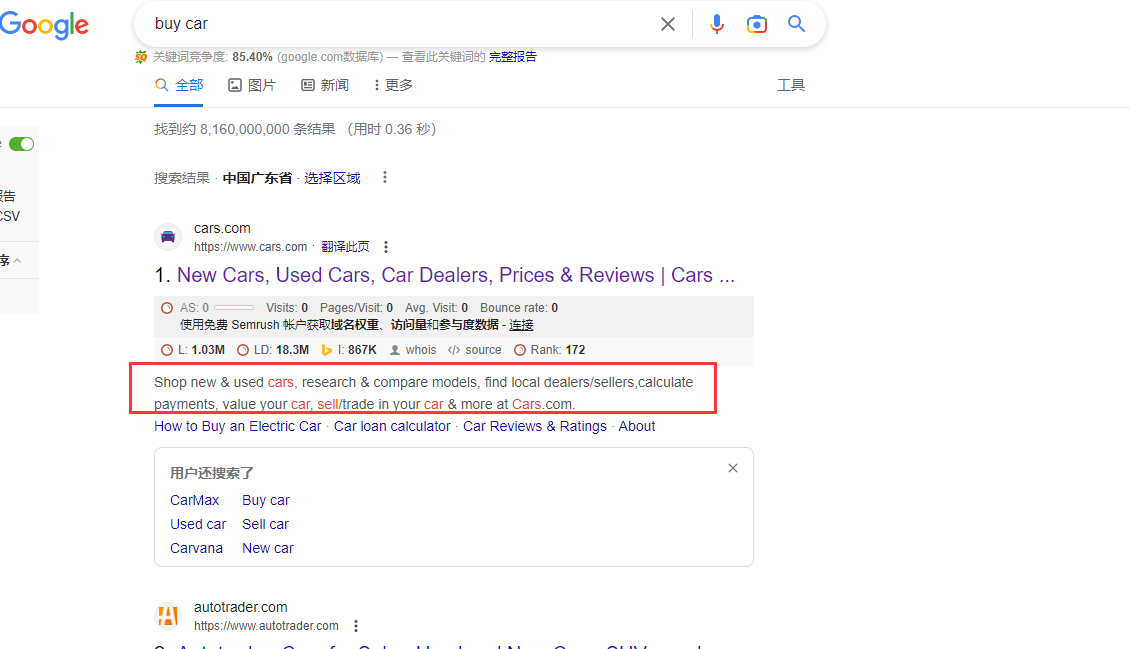Image resolution: width=1130 pixels, height=649 pixels.
Task: Click the Rank circle icon
Action: click(520, 350)
